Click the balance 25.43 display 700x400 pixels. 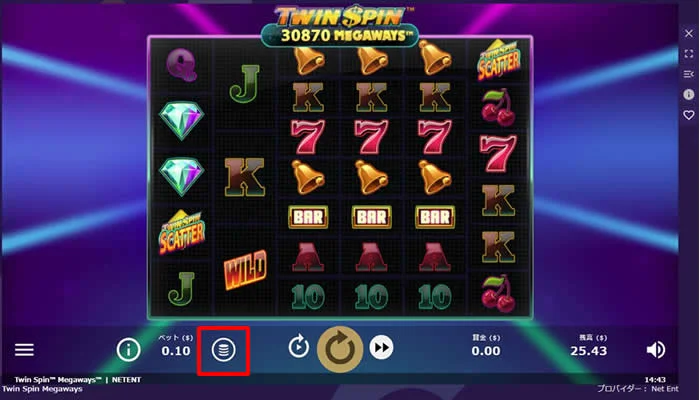589,351
